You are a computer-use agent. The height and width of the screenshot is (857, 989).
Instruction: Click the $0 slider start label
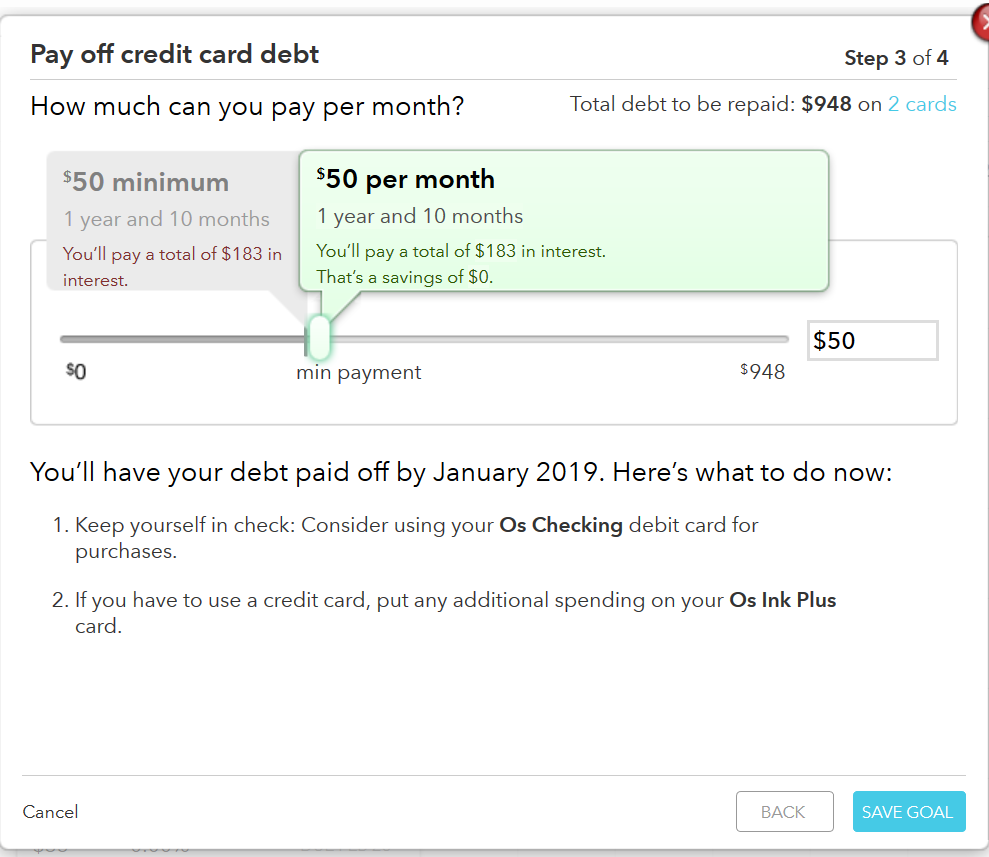click(76, 373)
